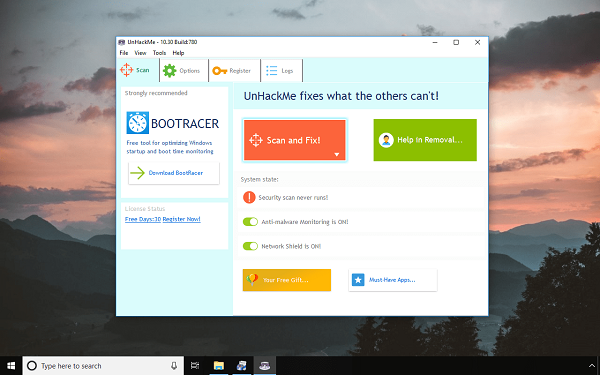Click the Help in Removal button
600x375 pixels.
[x=425, y=140]
